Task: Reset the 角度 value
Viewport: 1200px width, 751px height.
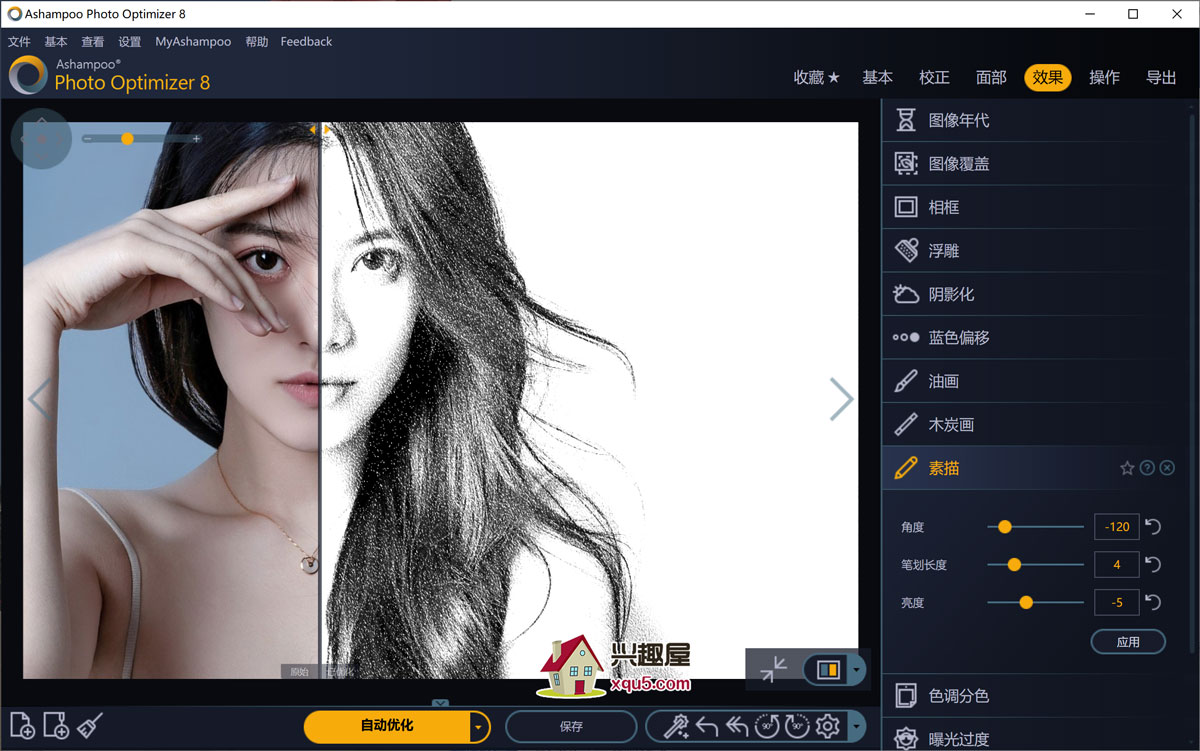Action: point(1153,526)
